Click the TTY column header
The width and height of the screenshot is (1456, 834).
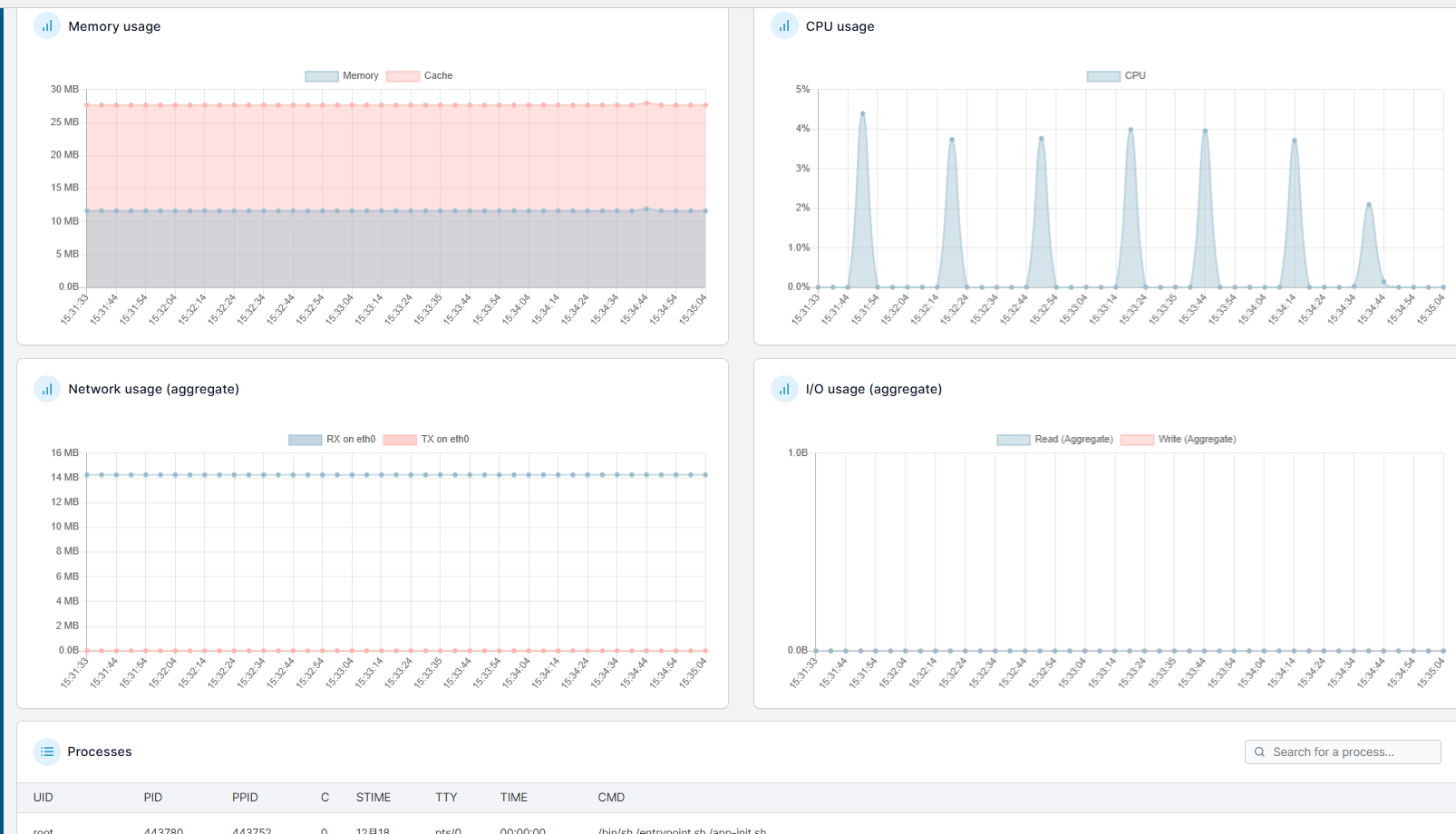coord(446,798)
